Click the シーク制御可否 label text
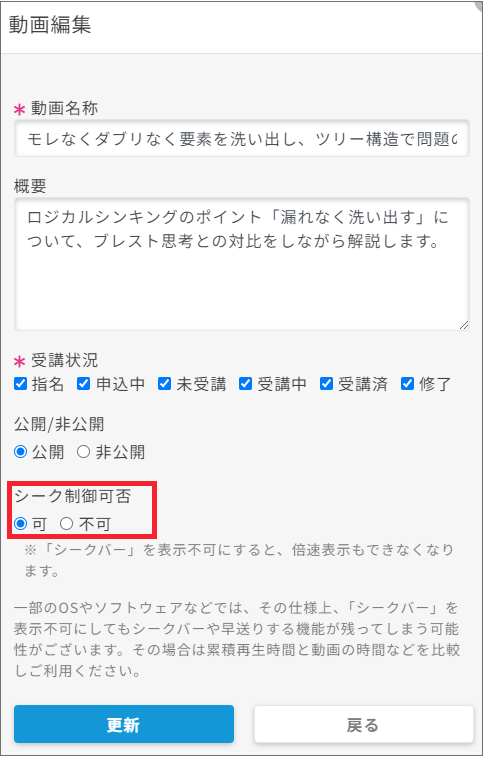The height and width of the screenshot is (762, 486). (x=72, y=496)
